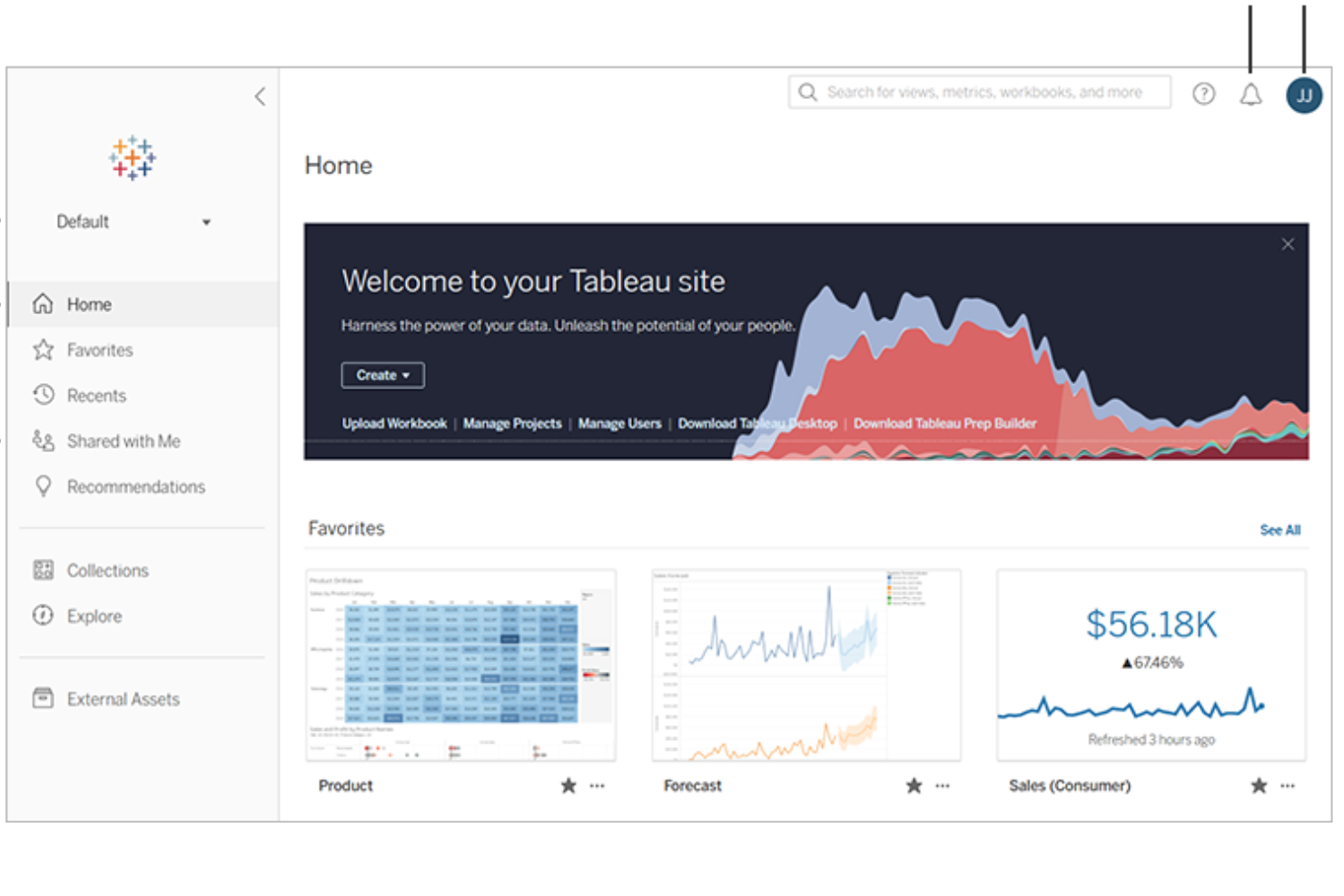The height and width of the screenshot is (896, 1344).
Task: Open the Product view thumbnail
Action: pos(461,665)
